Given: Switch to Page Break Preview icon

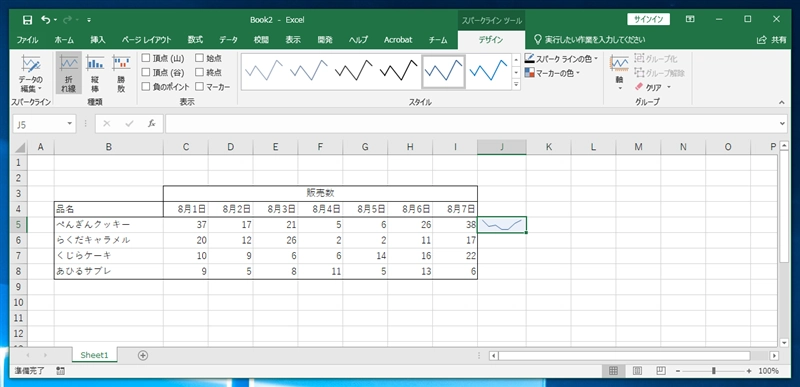Looking at the screenshot, I should pos(660,371).
